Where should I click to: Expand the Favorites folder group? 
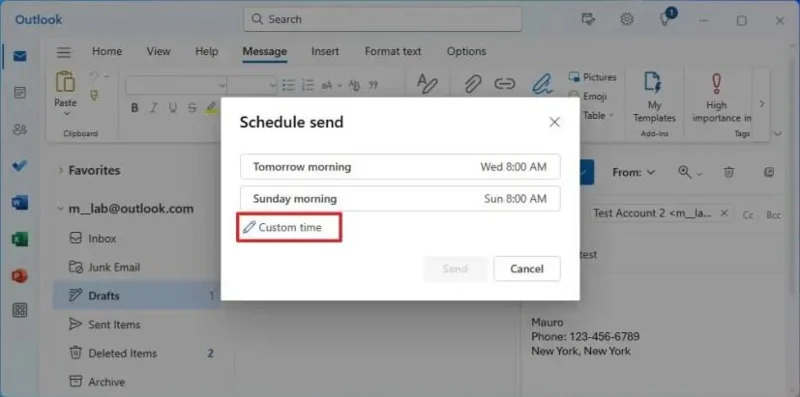point(61,170)
